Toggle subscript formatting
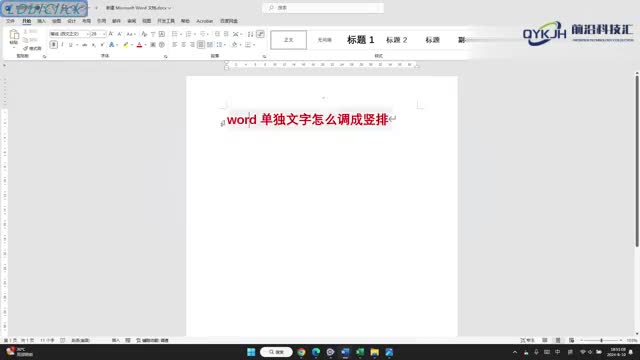640x360 pixels. click(93, 45)
